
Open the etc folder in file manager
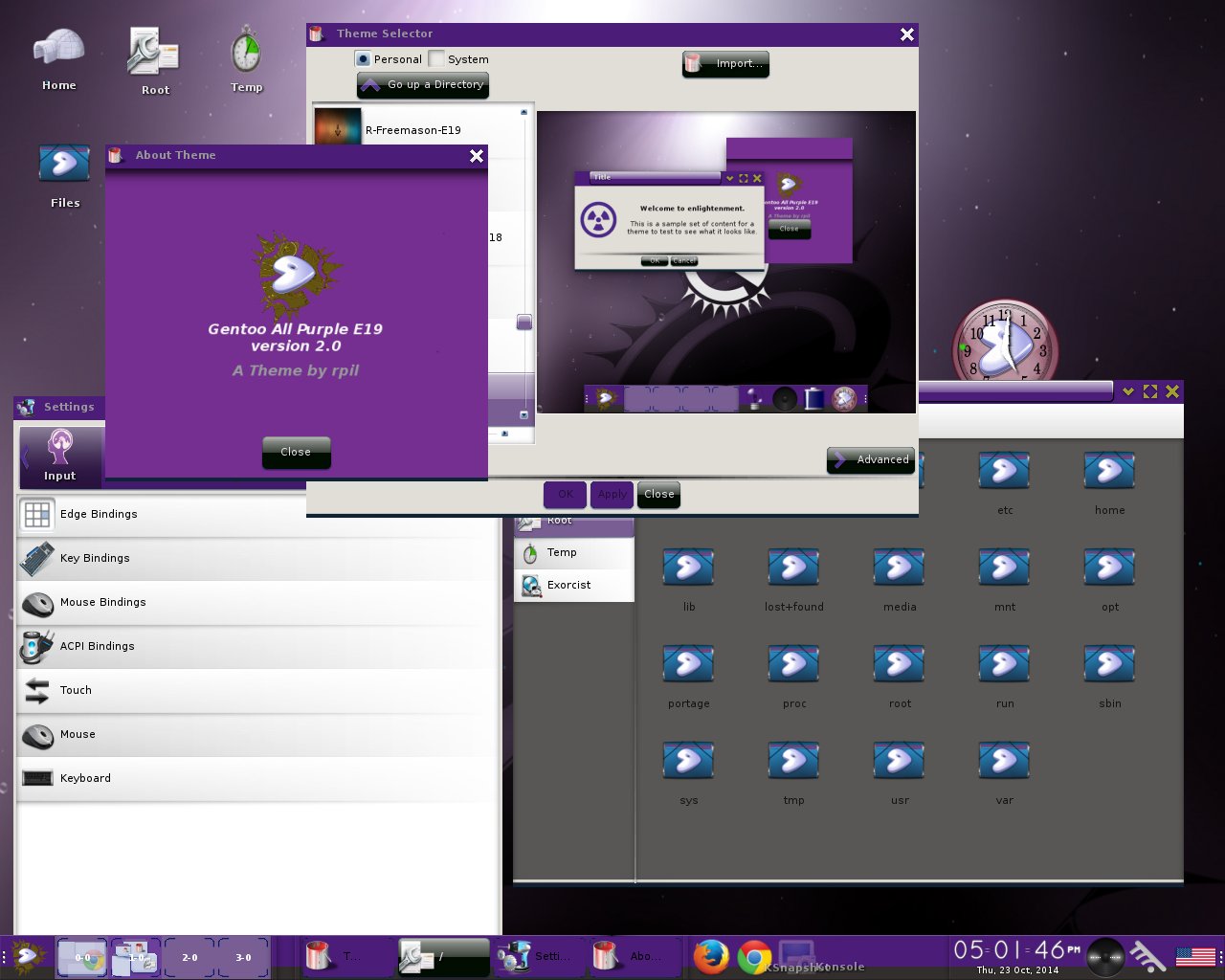(x=1004, y=470)
